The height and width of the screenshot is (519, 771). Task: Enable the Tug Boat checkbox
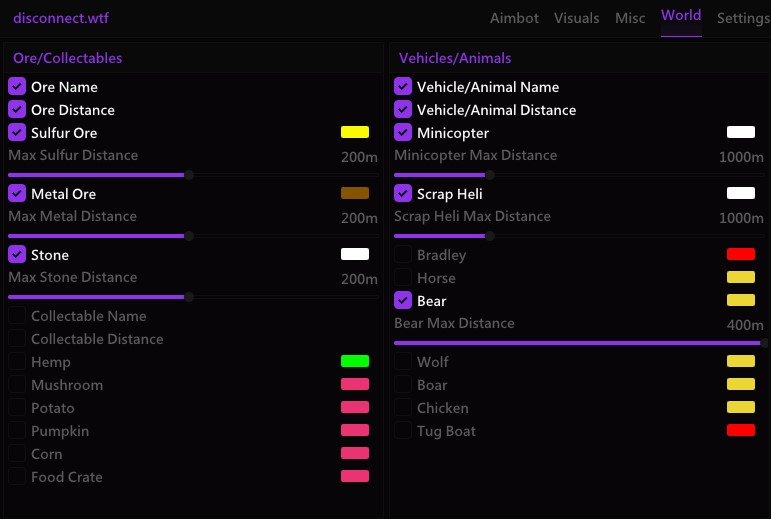click(403, 431)
